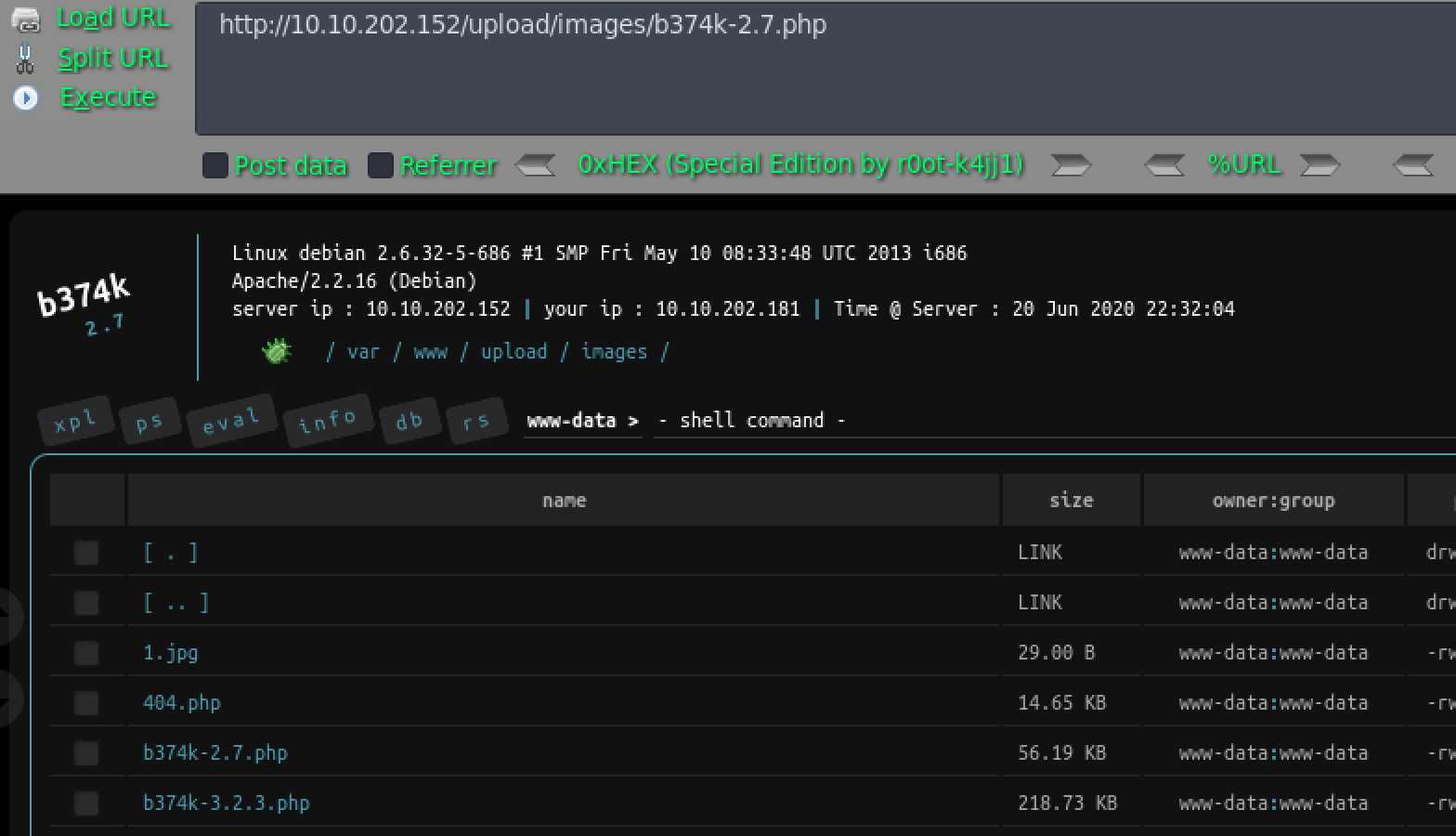
Task: Check the box for the [ .. ] row
Action: (86, 603)
